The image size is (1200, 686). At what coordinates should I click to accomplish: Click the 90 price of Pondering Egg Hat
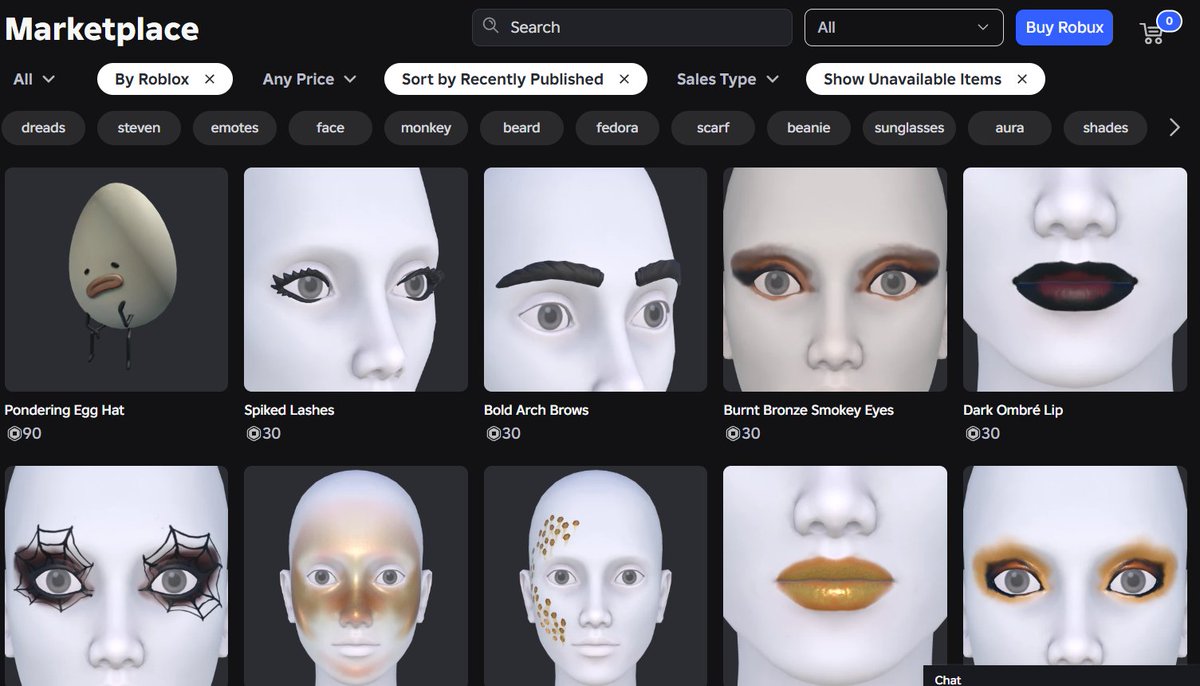coord(32,434)
